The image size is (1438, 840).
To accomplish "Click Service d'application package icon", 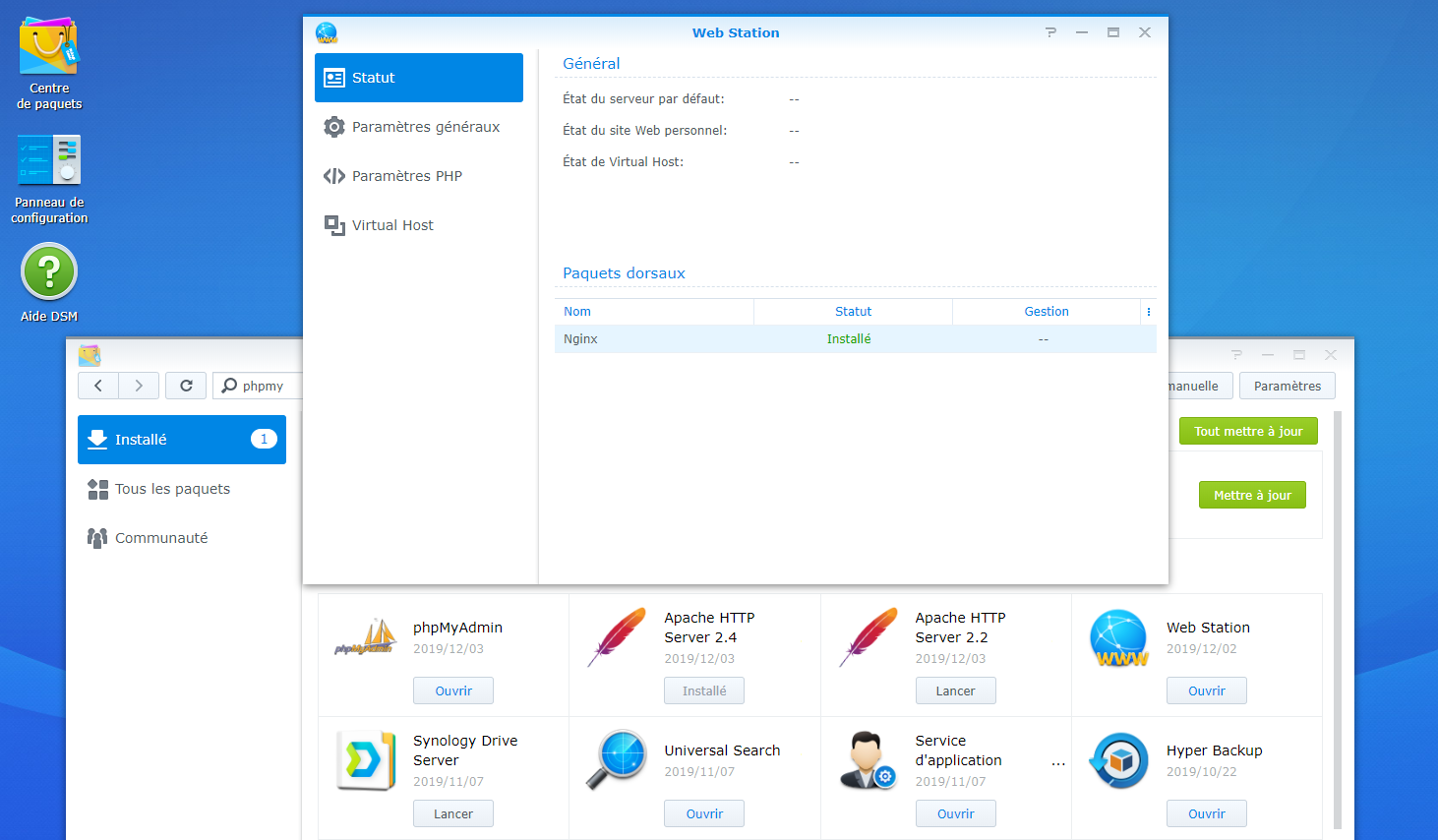I will tap(868, 760).
